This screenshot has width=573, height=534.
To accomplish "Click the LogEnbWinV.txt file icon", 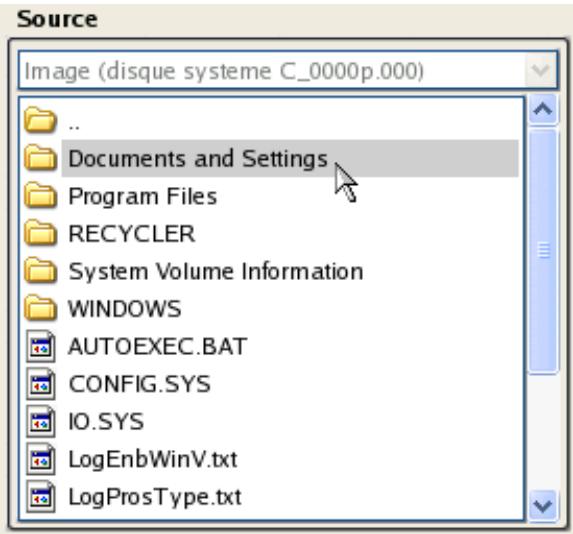I will [x=41, y=459].
